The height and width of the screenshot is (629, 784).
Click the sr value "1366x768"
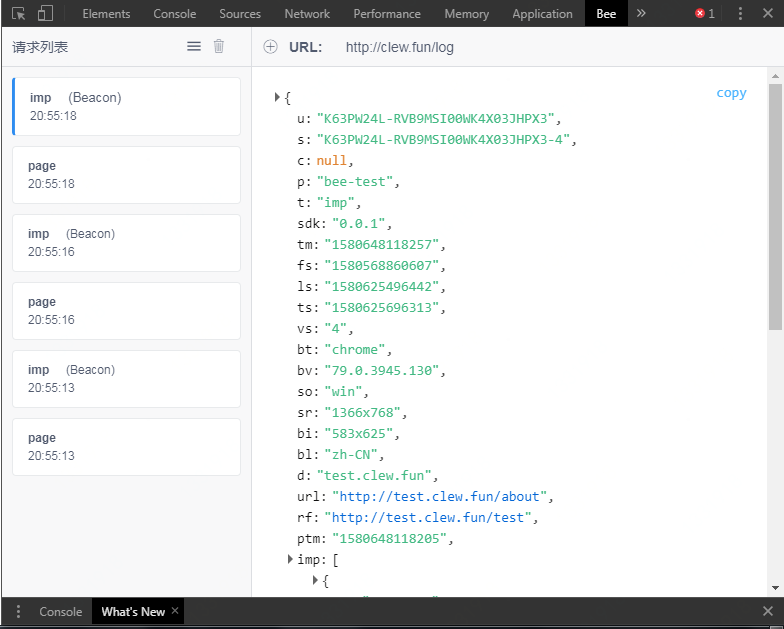363,412
